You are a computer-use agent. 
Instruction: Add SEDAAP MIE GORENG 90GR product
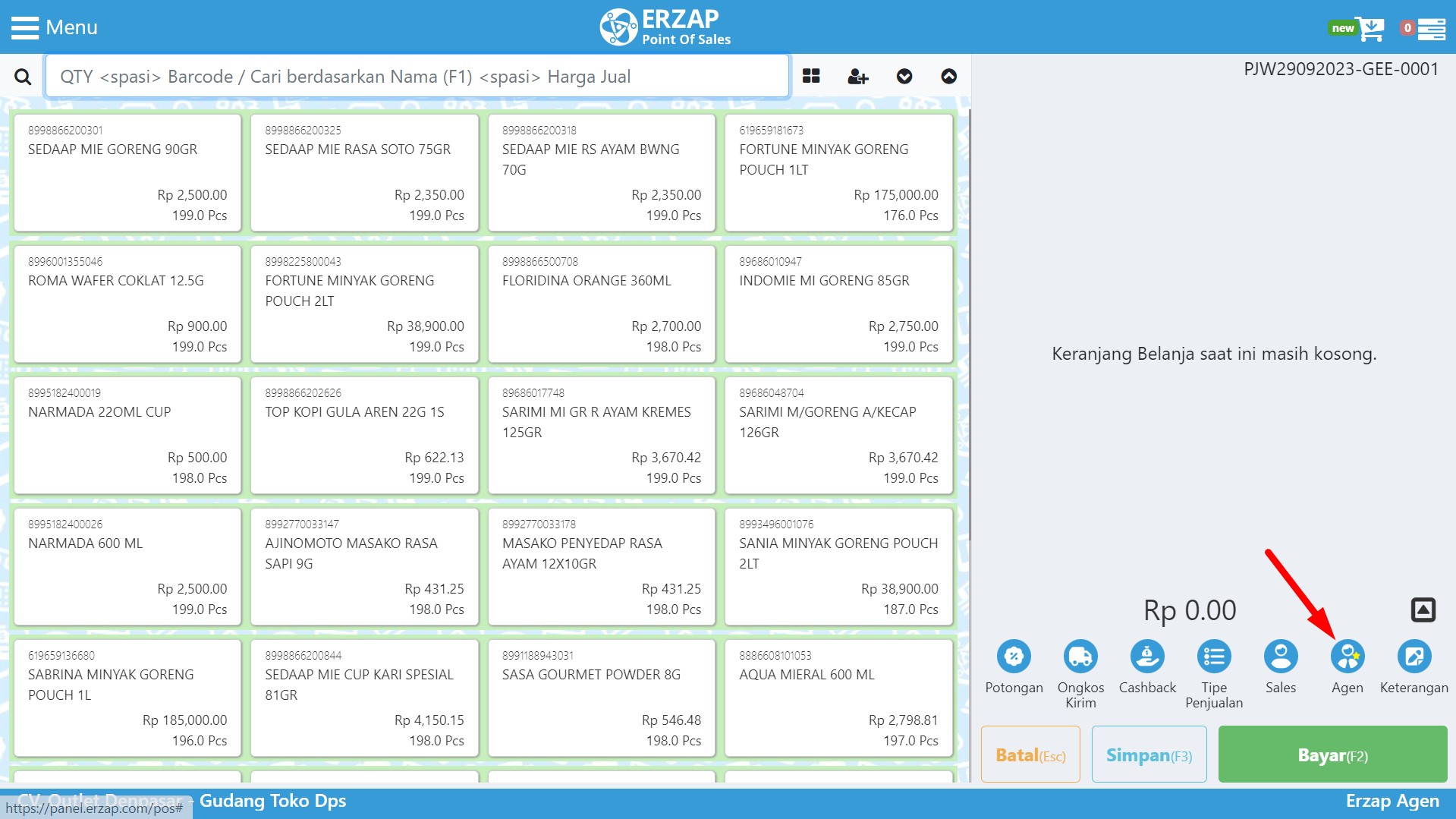tap(127, 173)
